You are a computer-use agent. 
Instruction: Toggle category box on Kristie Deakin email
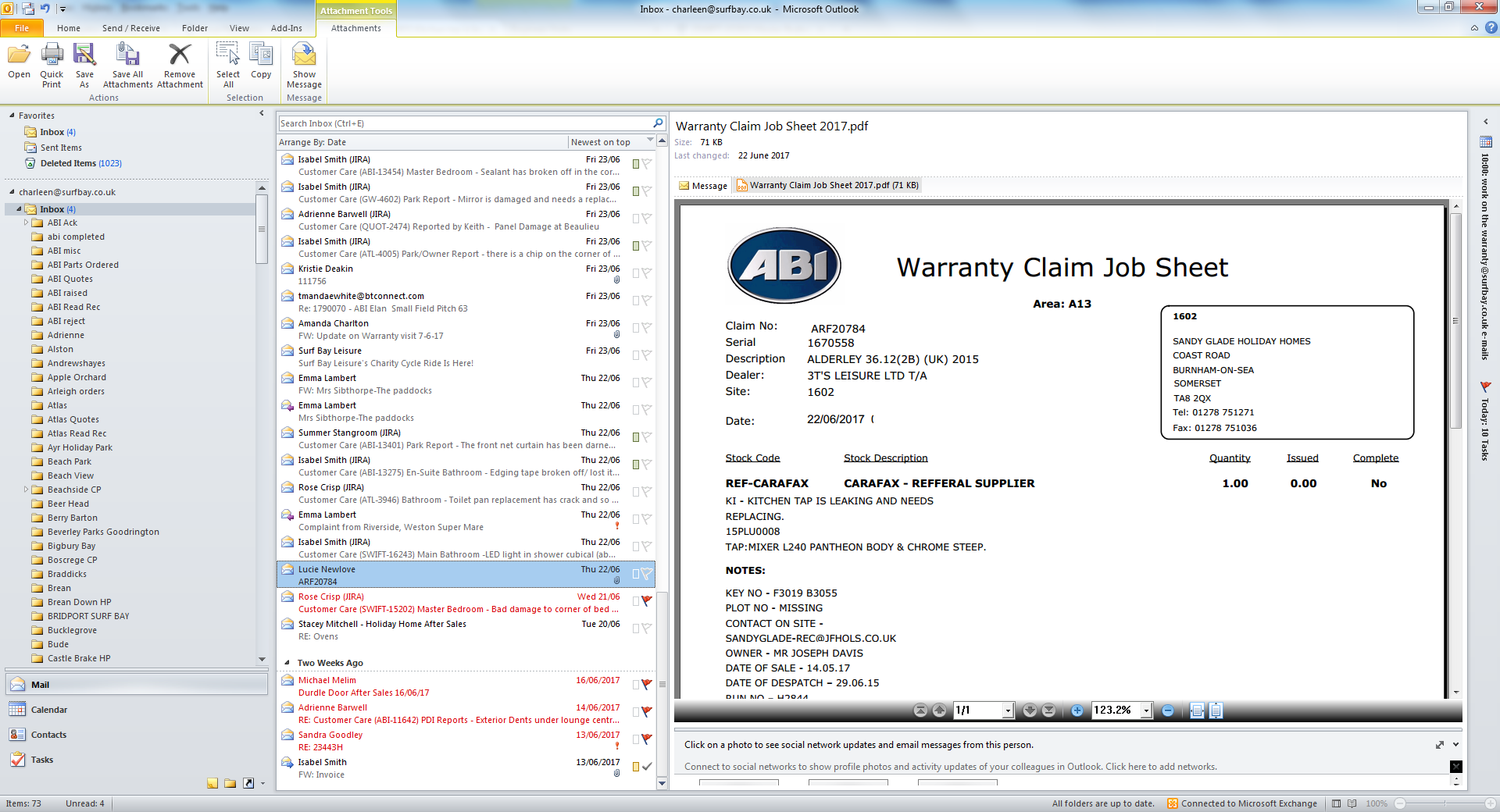pyautogui.click(x=636, y=273)
